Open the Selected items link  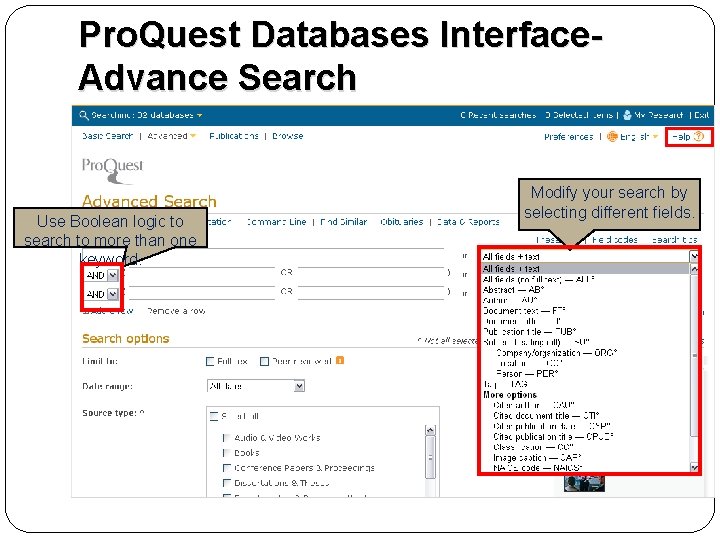pos(579,115)
